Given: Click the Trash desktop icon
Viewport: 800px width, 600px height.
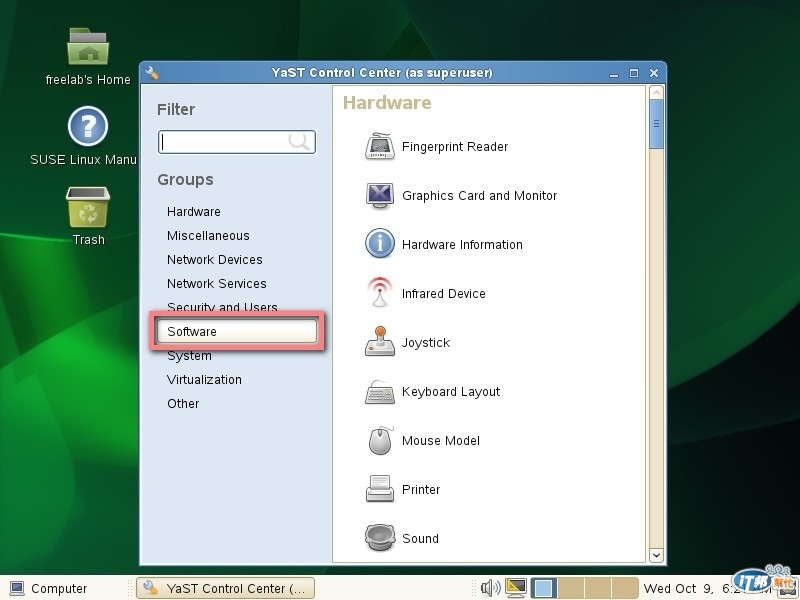Looking at the screenshot, I should tap(88, 207).
